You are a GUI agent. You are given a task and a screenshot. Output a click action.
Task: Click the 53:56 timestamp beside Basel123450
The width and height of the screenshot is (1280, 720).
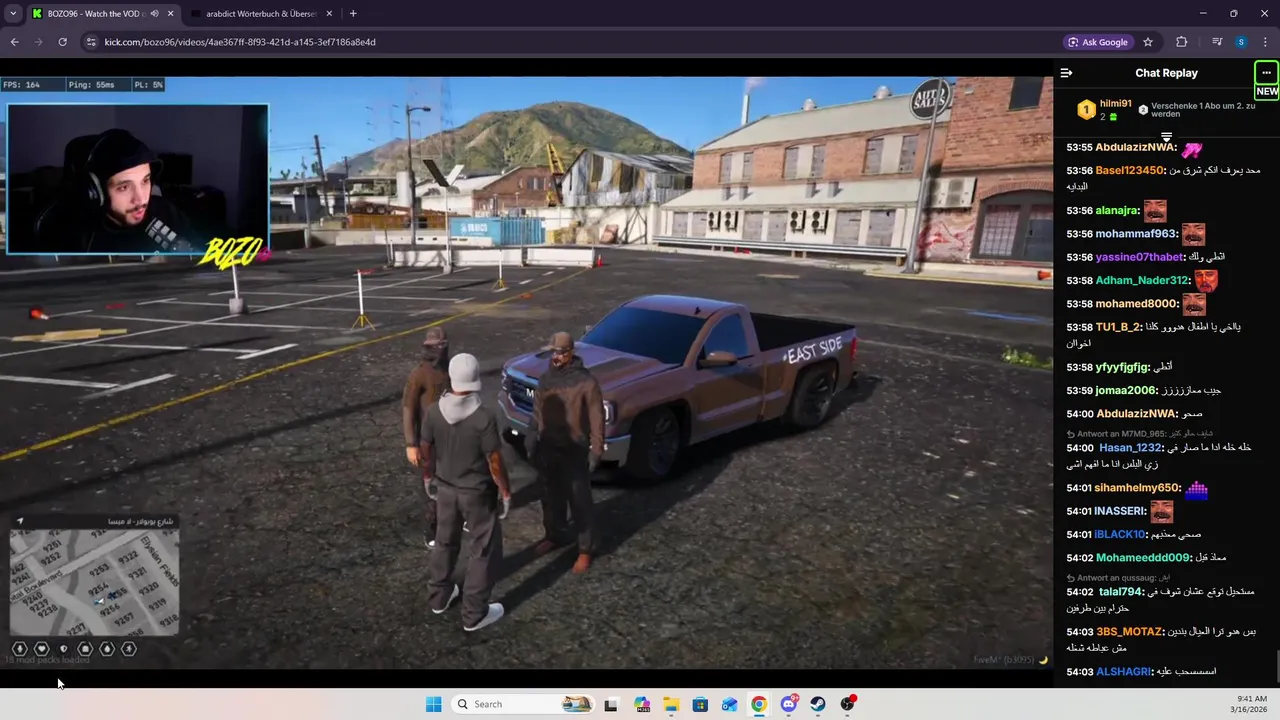pos(1079,171)
